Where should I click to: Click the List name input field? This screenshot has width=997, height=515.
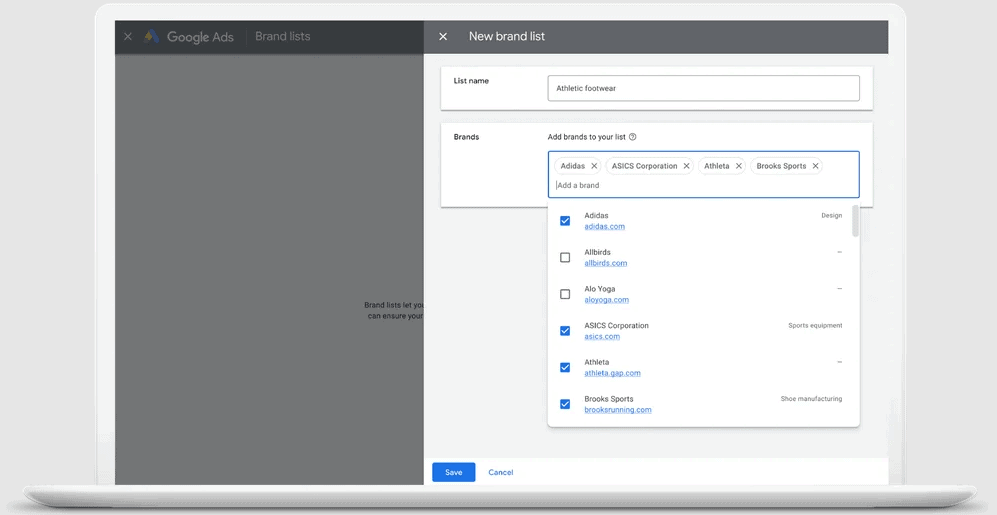click(x=703, y=88)
